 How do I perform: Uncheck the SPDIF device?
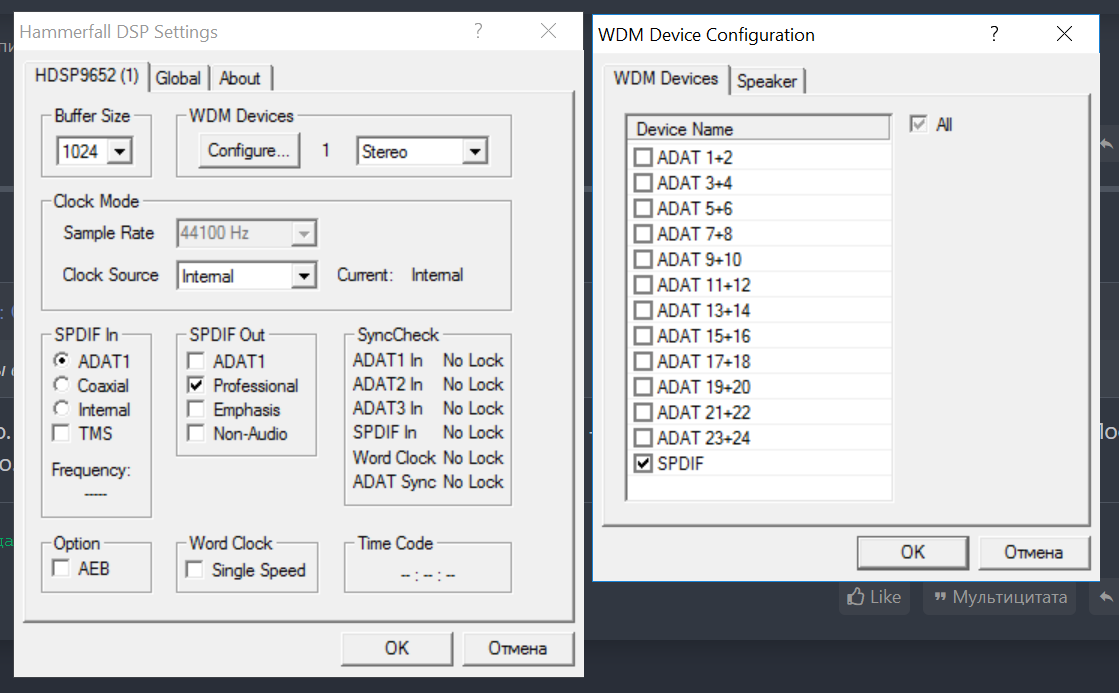[643, 463]
